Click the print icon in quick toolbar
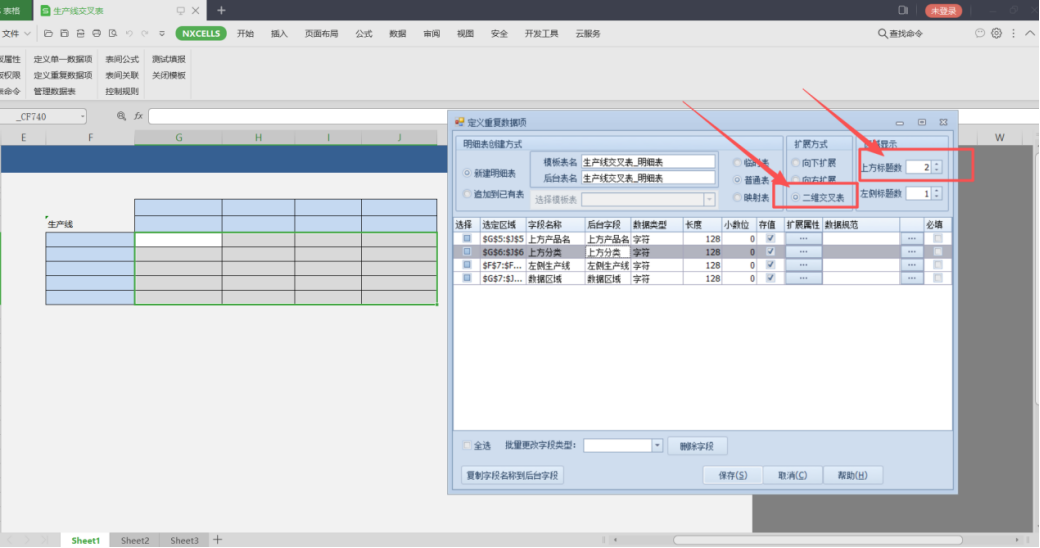The height and width of the screenshot is (548, 1040). click(96, 33)
